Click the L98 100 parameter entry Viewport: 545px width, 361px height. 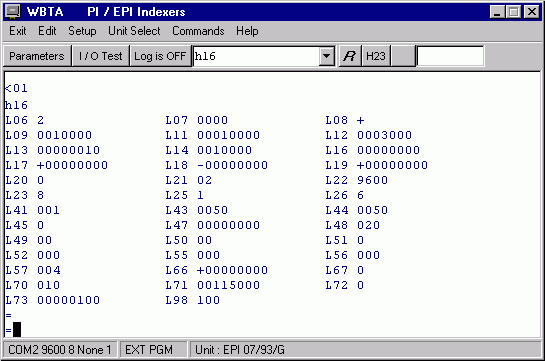pyautogui.click(x=193, y=300)
